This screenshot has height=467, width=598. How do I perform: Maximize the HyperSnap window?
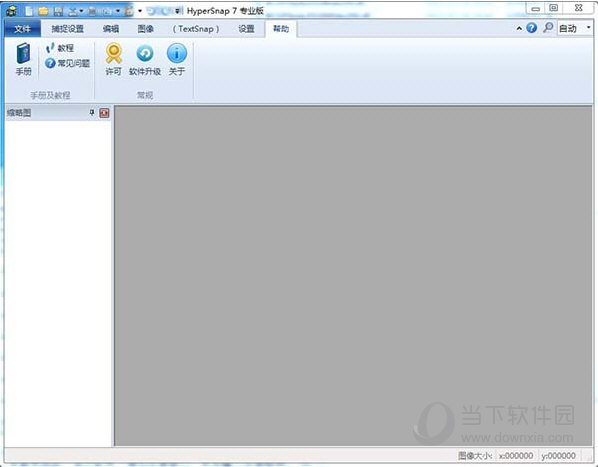click(554, 8)
